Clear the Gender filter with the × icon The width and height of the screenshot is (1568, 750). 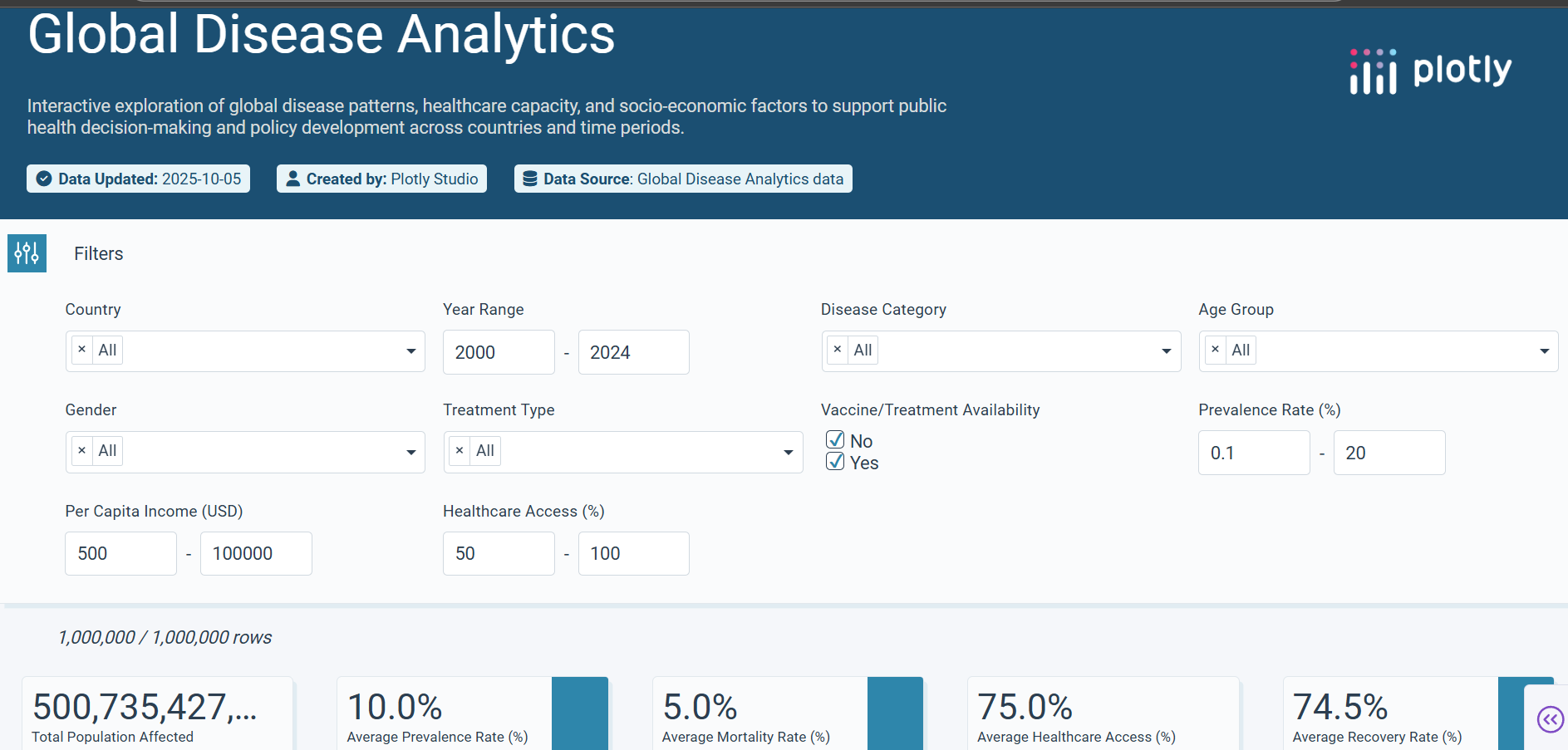tap(81, 450)
